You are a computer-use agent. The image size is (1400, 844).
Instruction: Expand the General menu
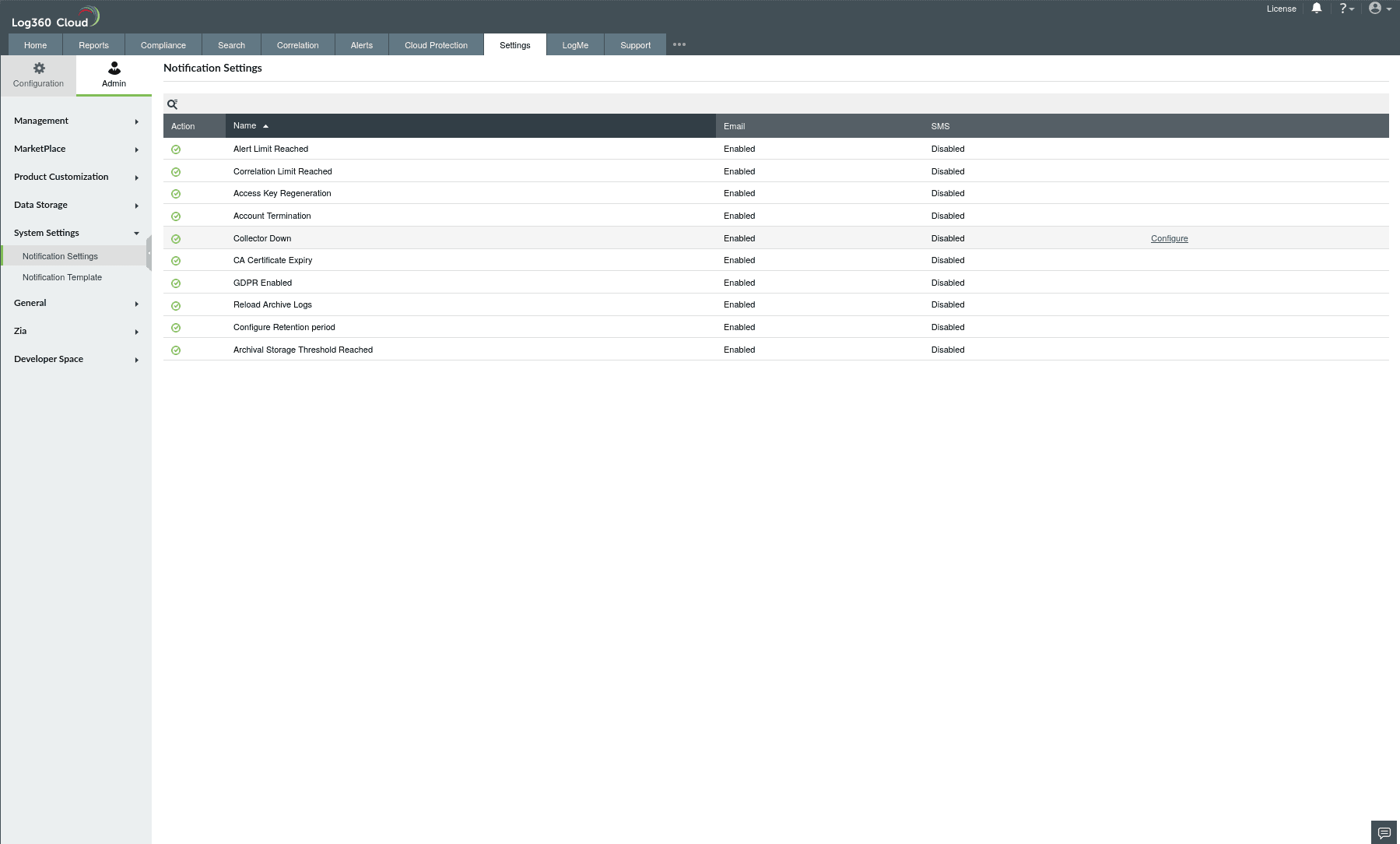75,303
